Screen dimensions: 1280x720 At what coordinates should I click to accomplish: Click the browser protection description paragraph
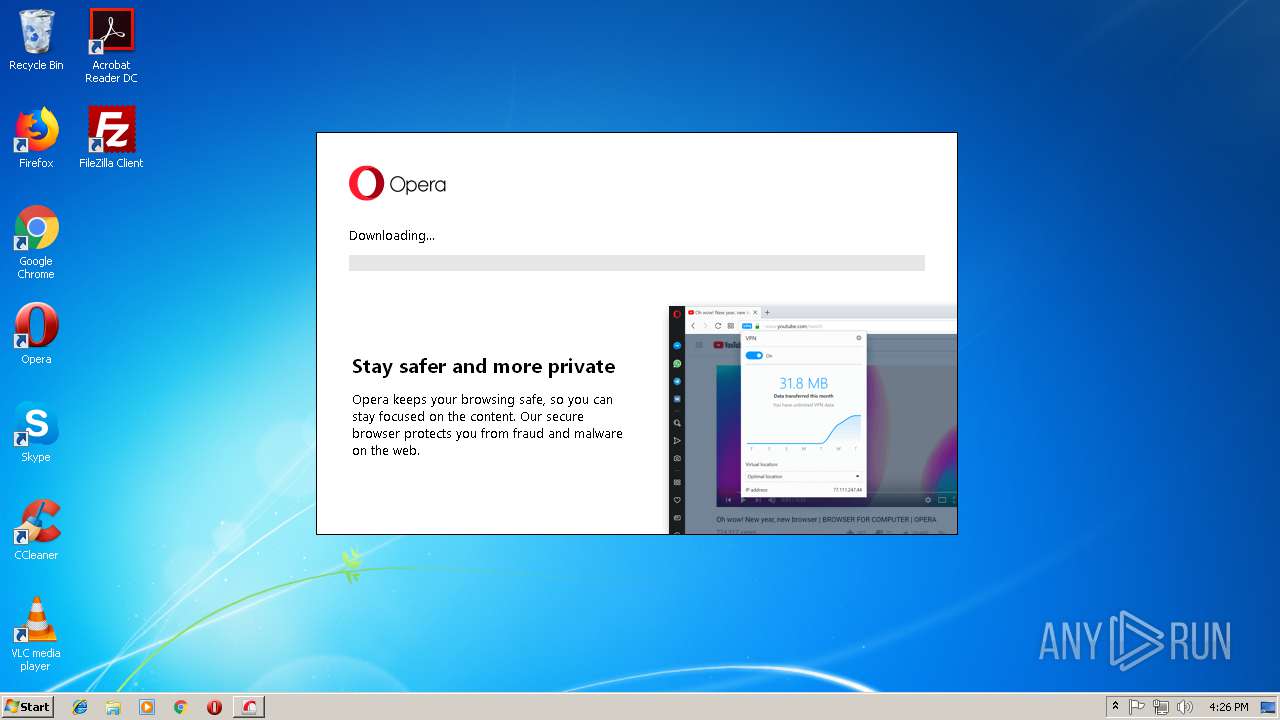[x=487, y=425]
